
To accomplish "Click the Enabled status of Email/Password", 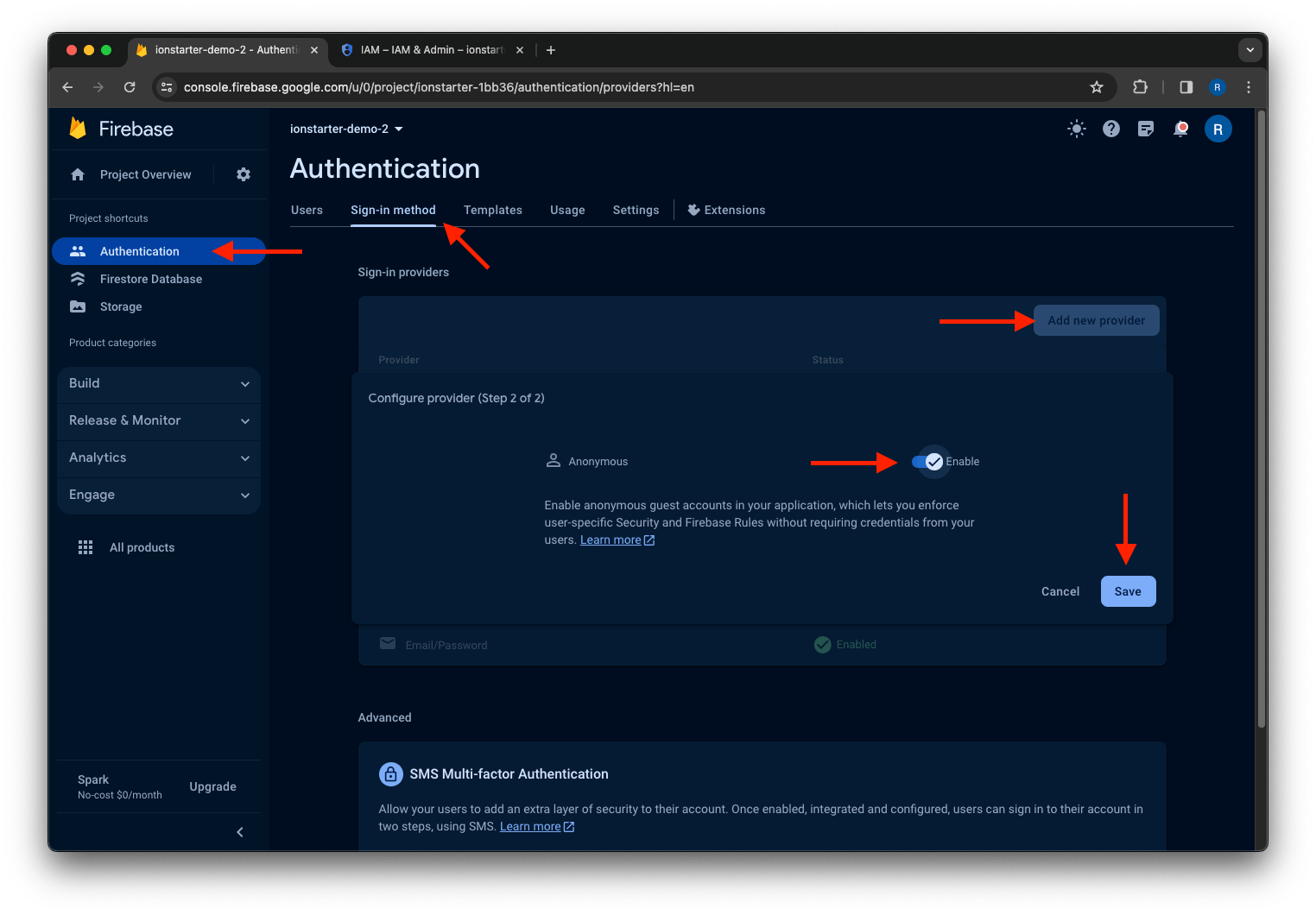I will pyautogui.click(x=845, y=645).
